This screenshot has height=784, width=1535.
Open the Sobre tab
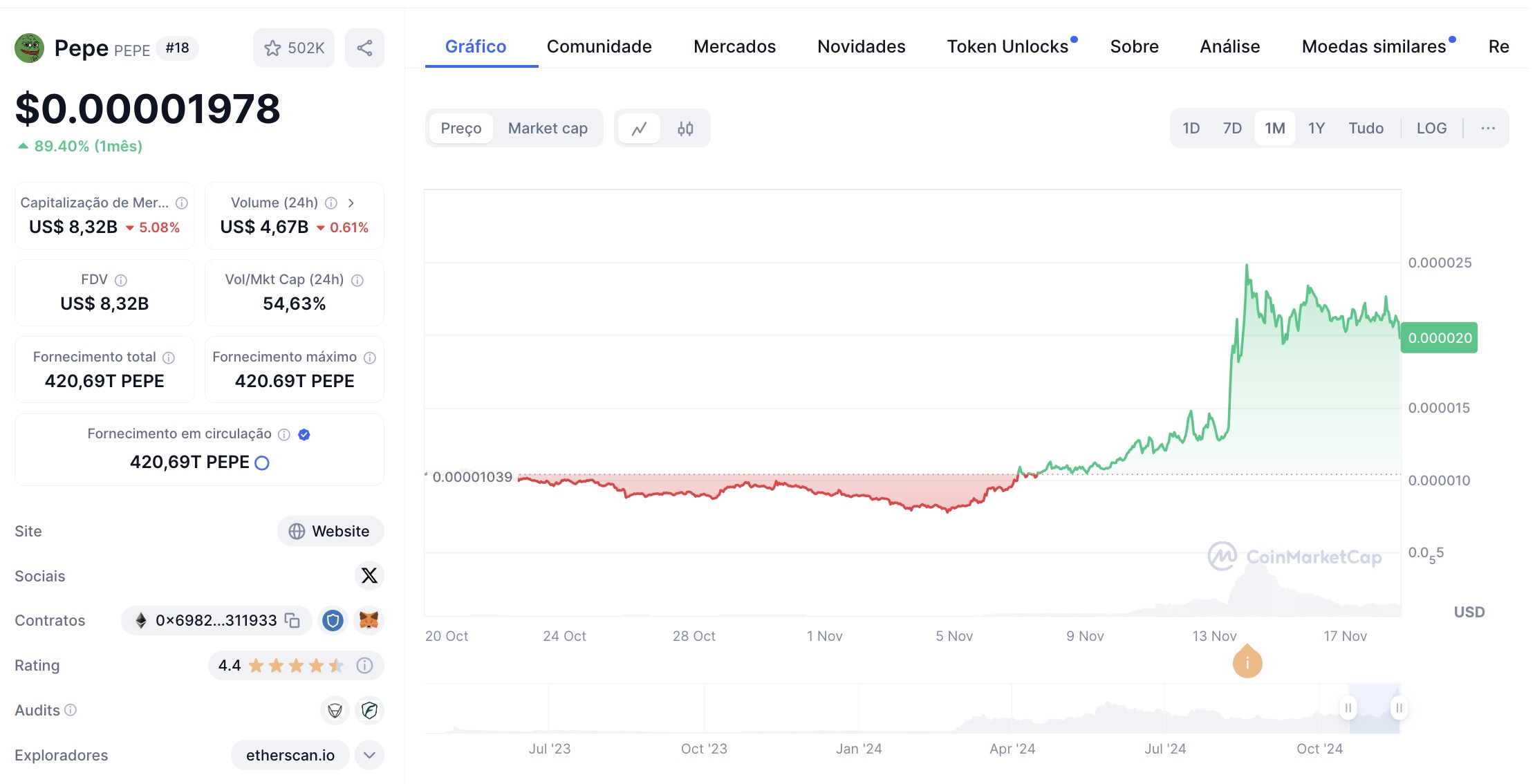coord(1135,46)
